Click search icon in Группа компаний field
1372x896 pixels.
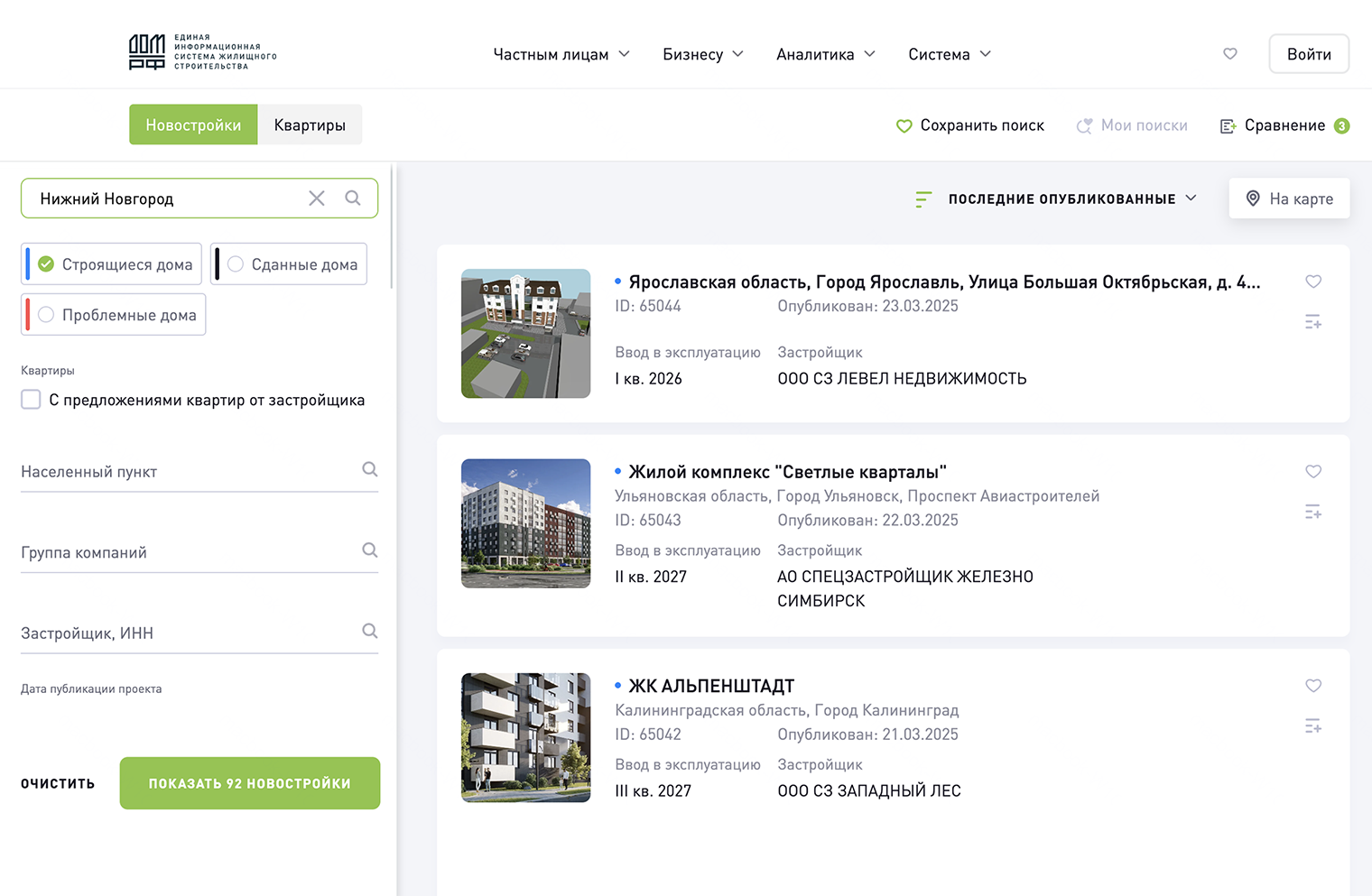(370, 550)
